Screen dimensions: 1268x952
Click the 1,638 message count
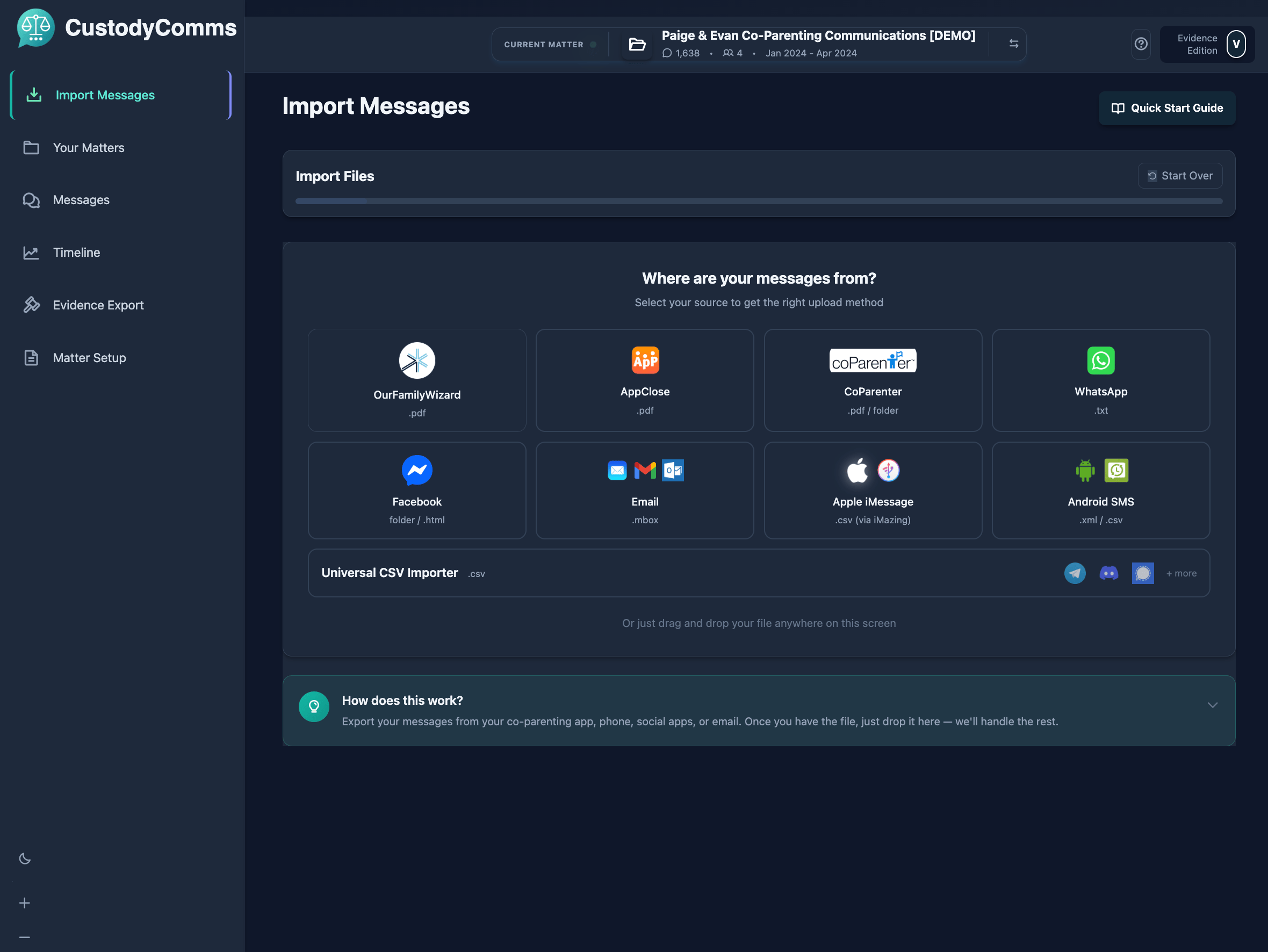680,53
